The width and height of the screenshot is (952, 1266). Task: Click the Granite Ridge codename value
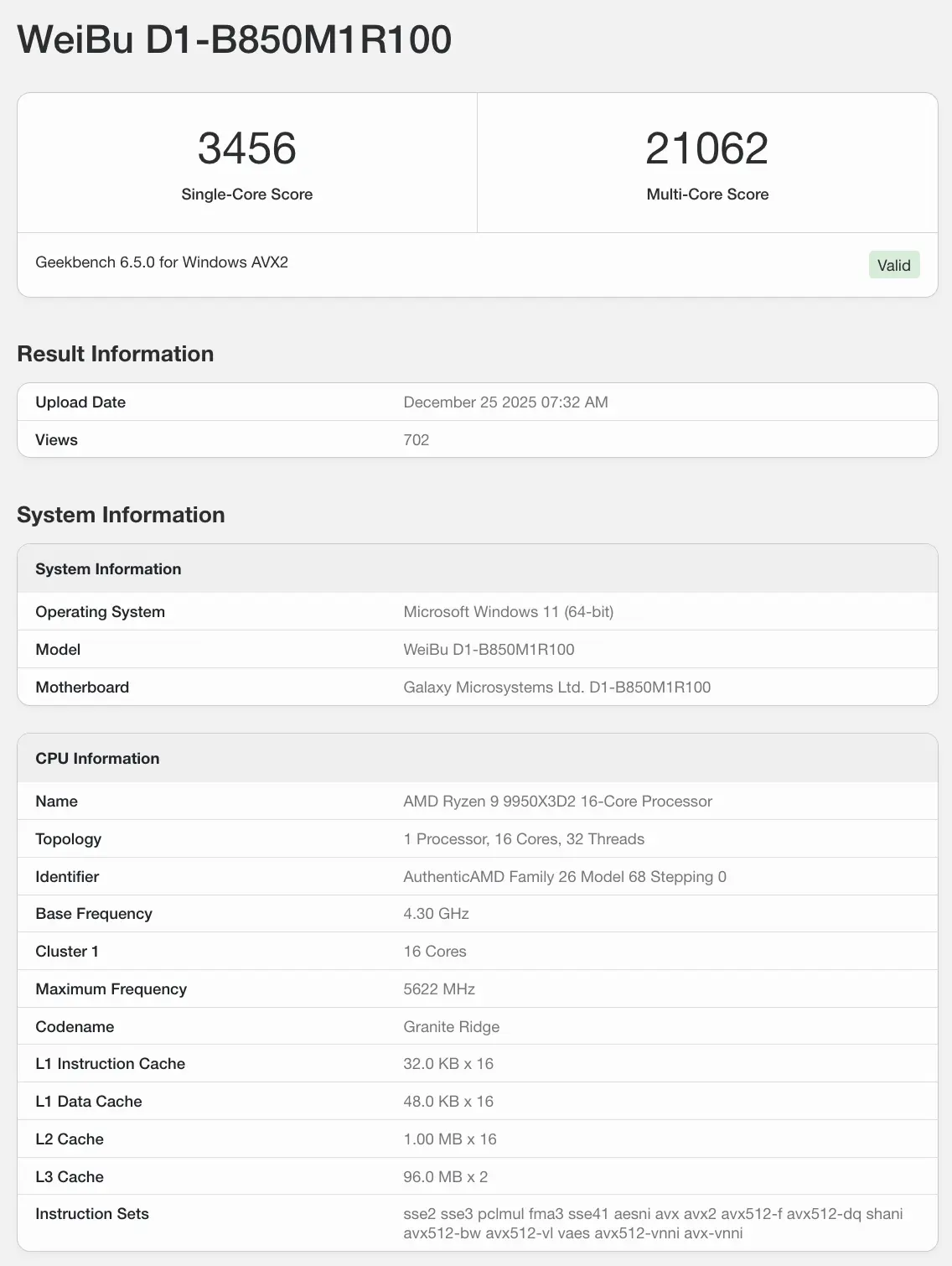click(x=451, y=1027)
